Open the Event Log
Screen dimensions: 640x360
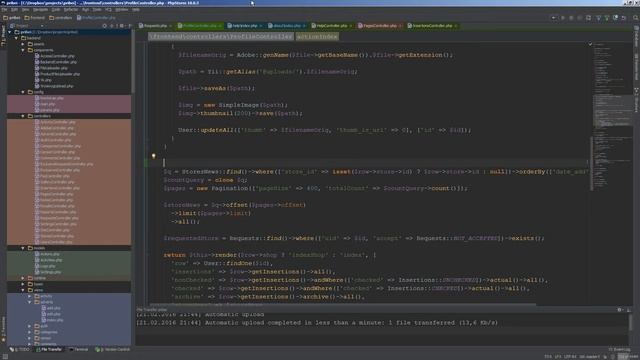619,349
